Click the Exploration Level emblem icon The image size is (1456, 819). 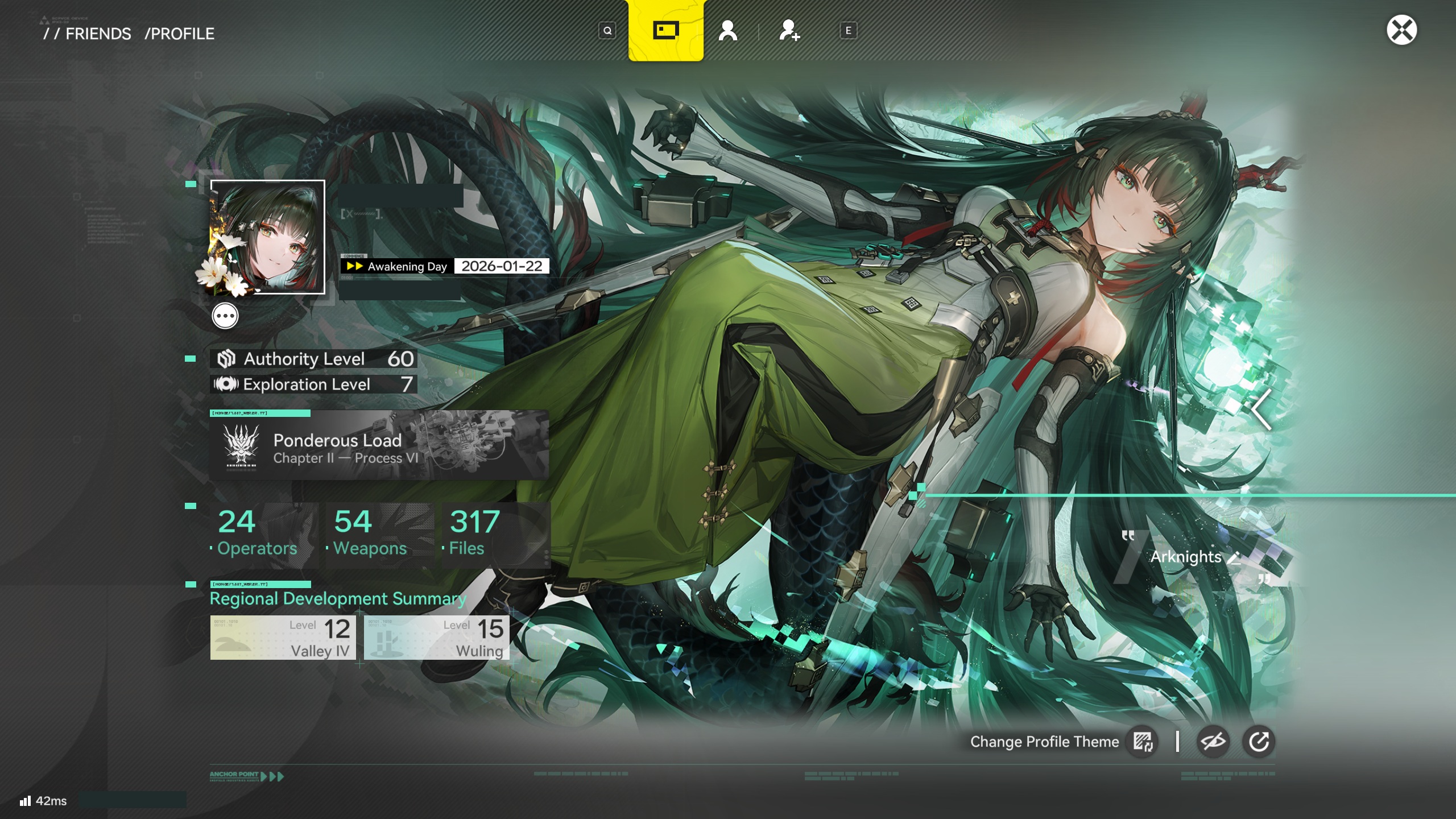point(226,384)
